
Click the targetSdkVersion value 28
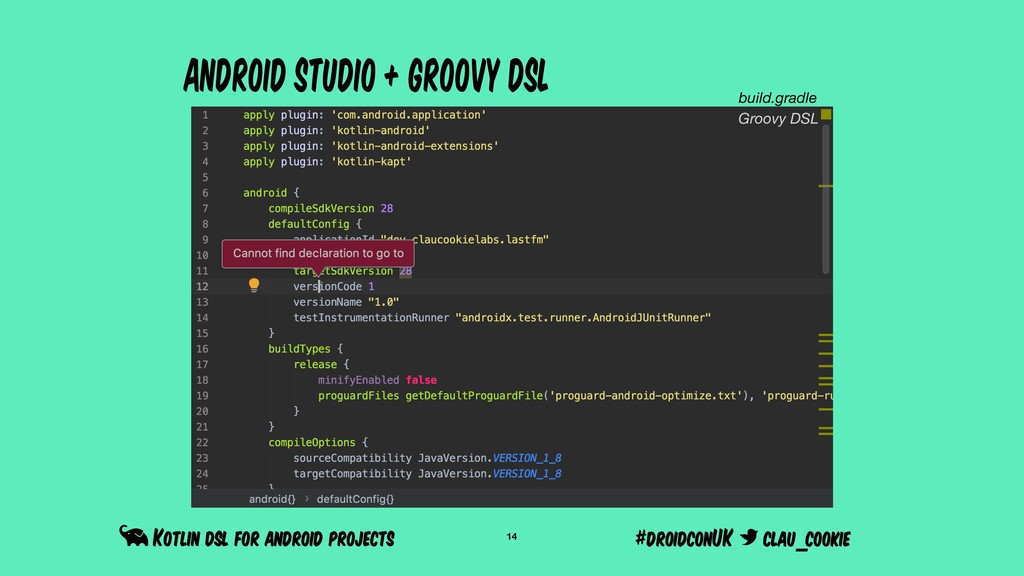pos(406,271)
